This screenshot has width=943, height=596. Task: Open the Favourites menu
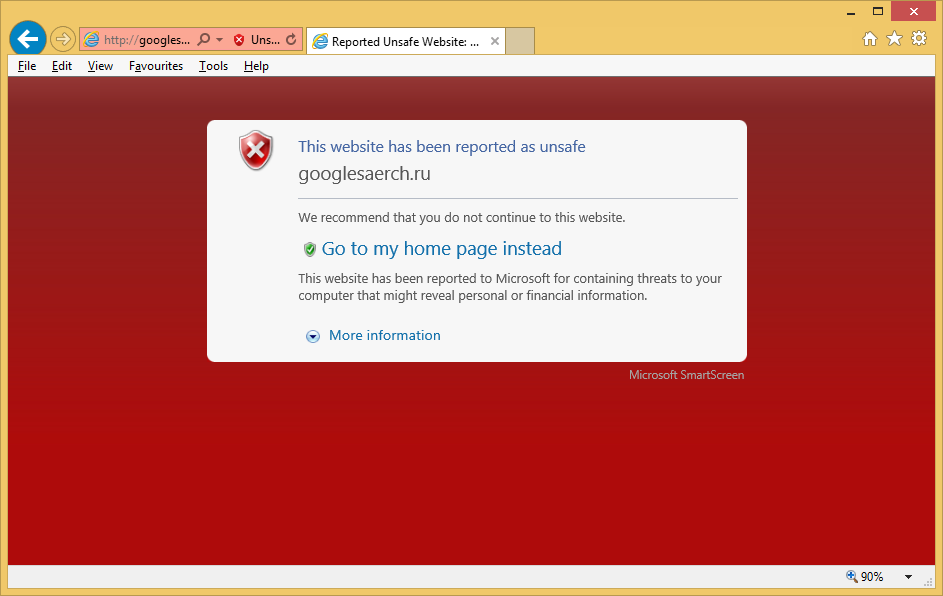point(156,66)
